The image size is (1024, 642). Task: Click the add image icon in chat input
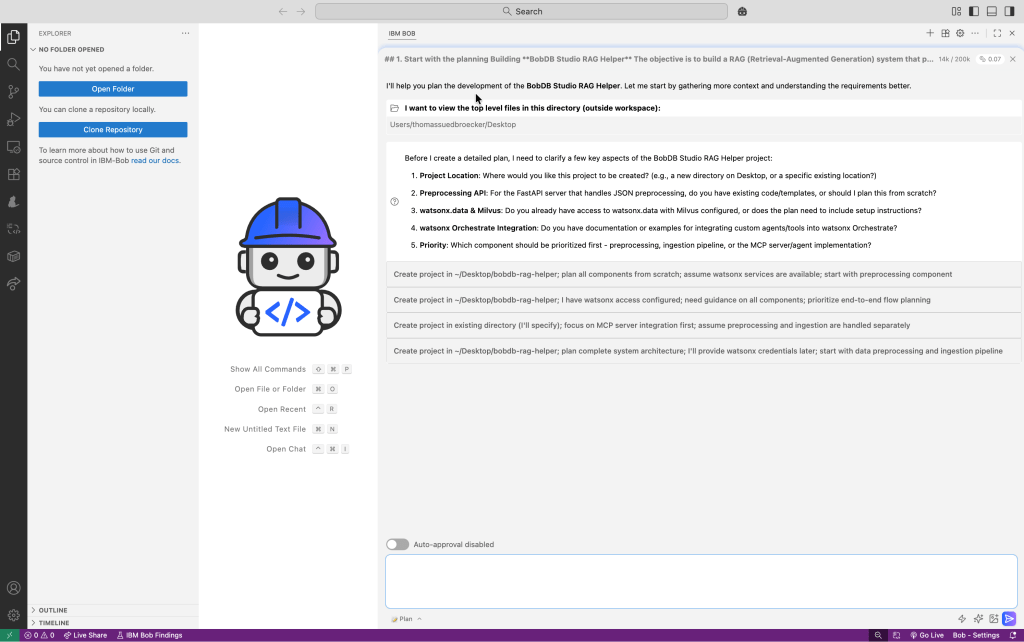click(994, 619)
